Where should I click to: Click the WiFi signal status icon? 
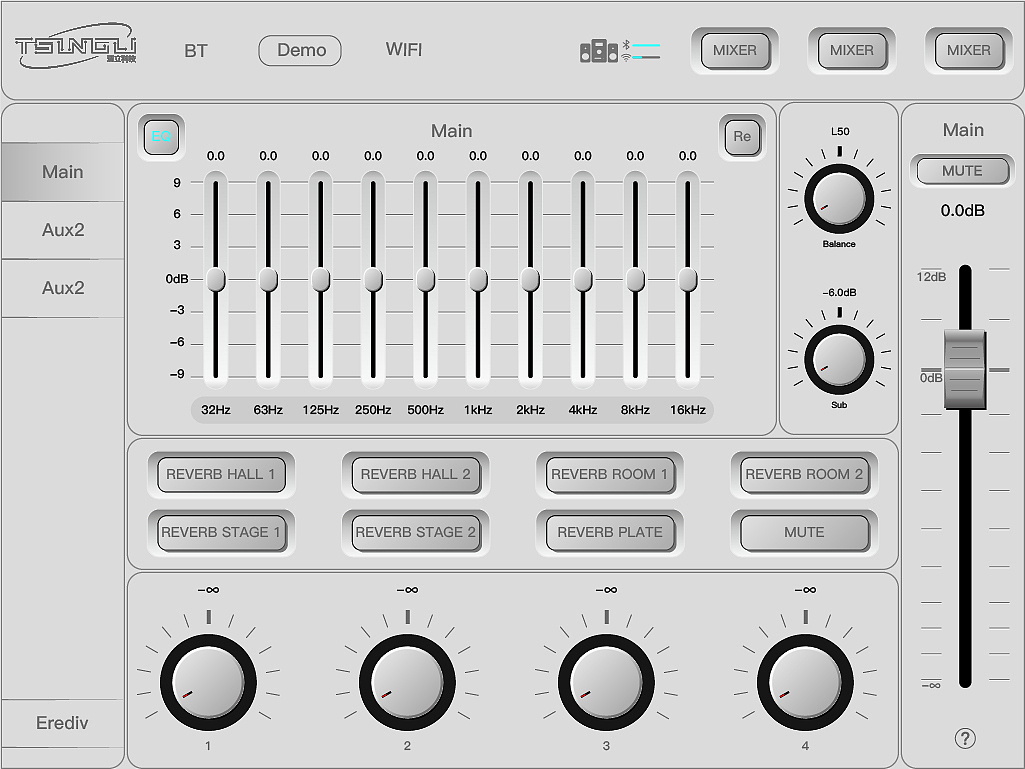tap(626, 58)
